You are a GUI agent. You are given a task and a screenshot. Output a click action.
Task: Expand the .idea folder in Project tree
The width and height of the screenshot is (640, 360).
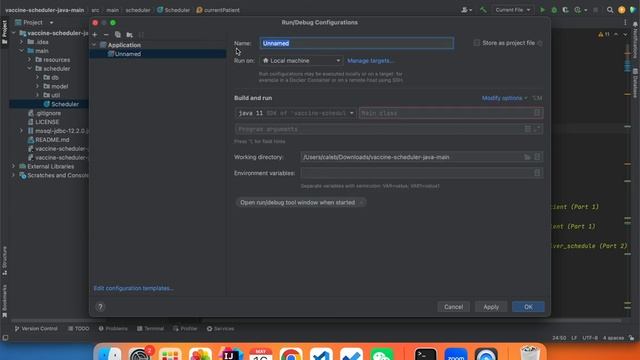(x=22, y=42)
